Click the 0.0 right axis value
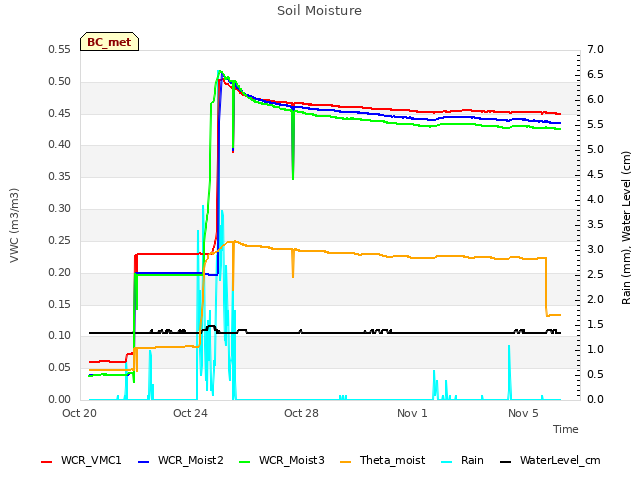 click(x=595, y=399)
